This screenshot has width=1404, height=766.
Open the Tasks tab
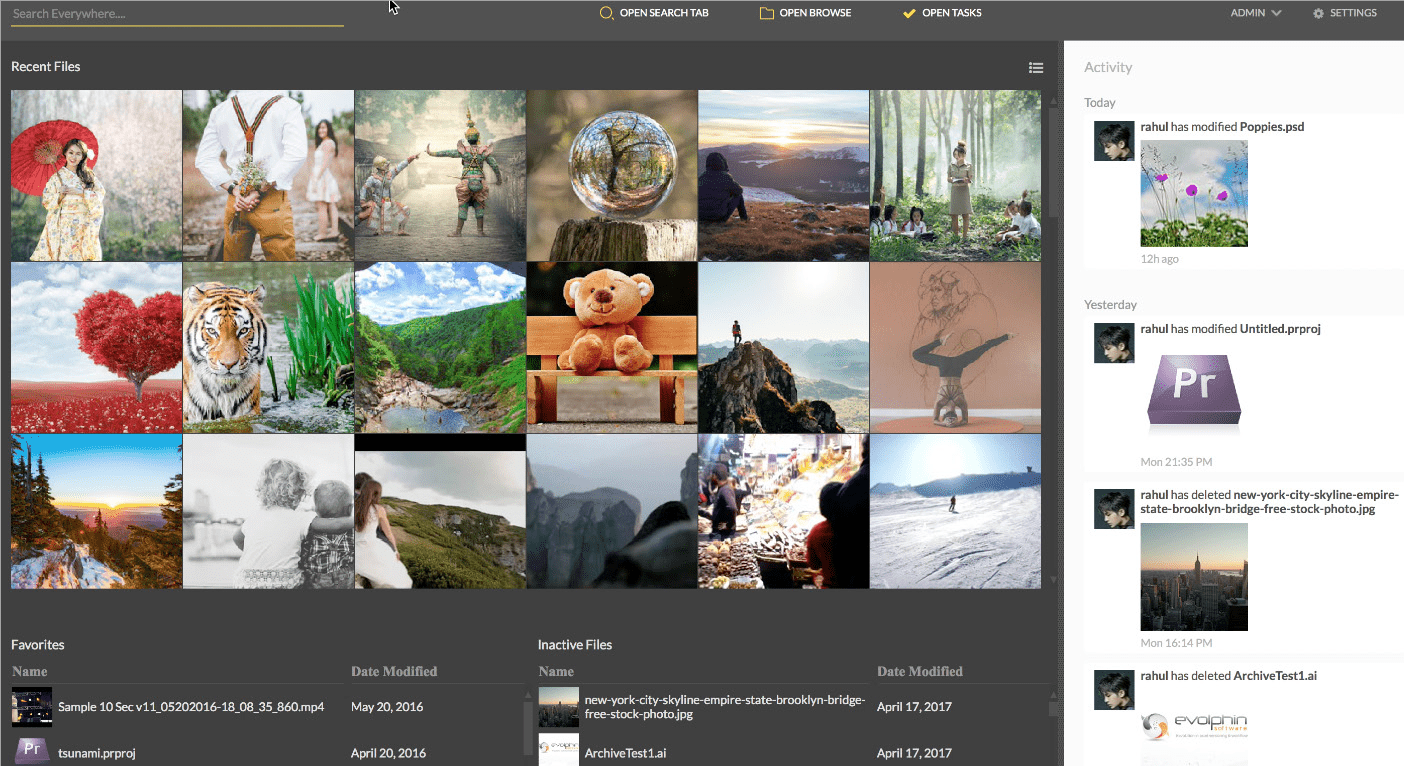[x=941, y=13]
